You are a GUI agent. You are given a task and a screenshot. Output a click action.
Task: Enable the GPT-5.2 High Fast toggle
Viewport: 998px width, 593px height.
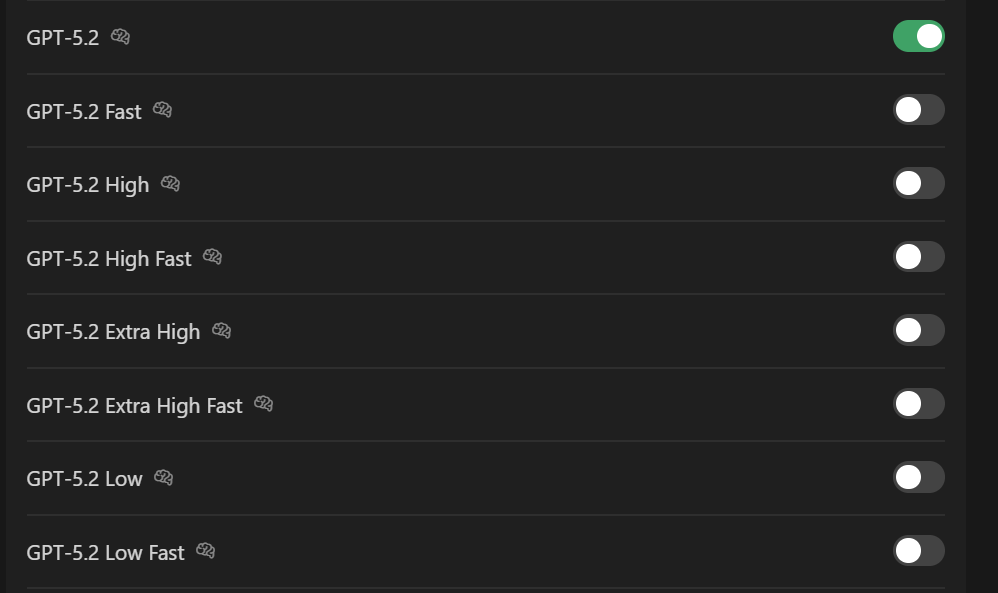point(918,257)
